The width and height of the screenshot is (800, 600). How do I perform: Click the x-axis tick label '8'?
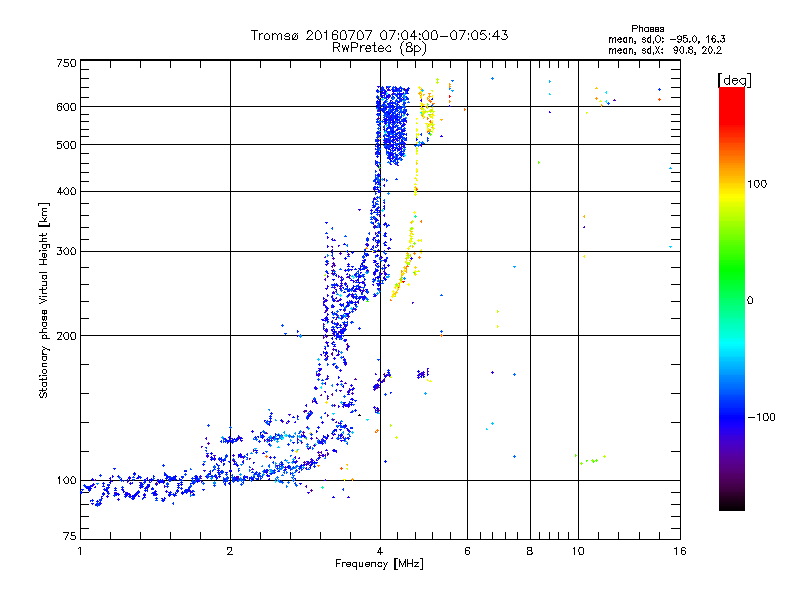[x=530, y=551]
